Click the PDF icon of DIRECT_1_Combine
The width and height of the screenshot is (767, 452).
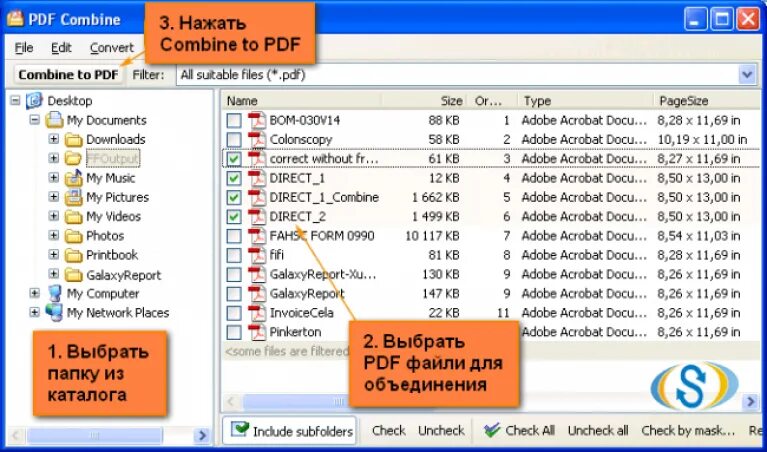pos(256,197)
